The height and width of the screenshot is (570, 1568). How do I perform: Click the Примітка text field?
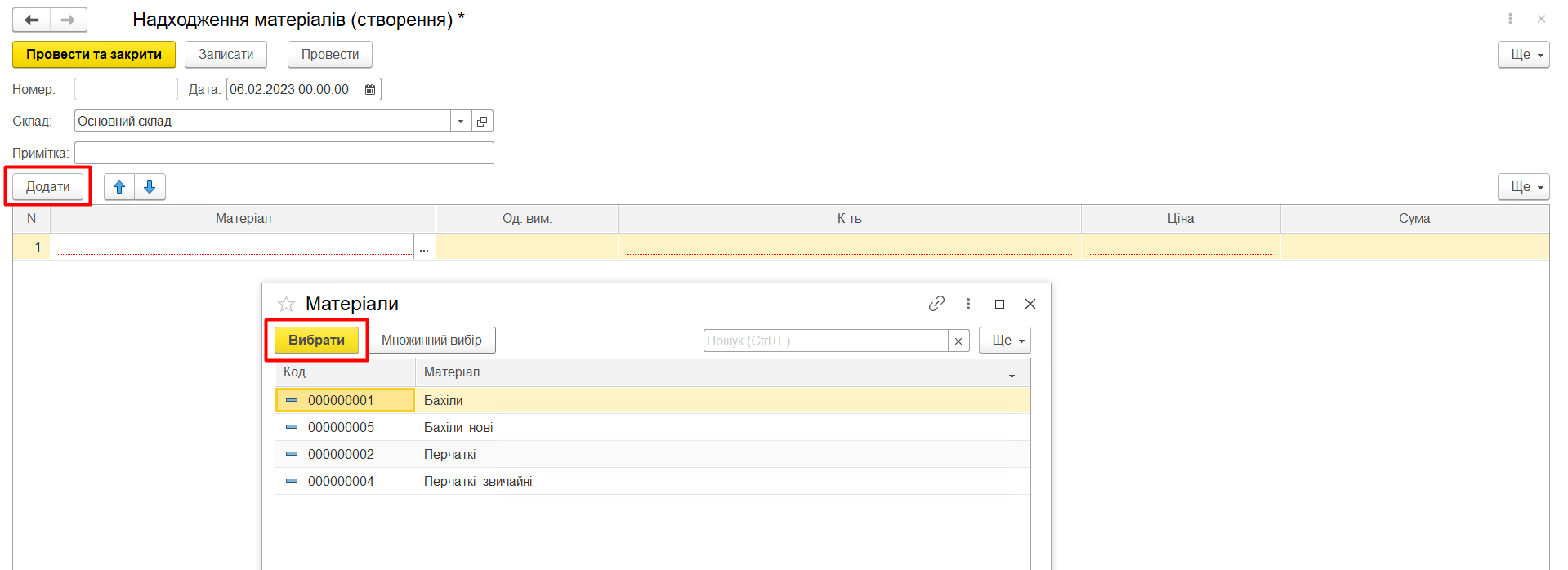[284, 154]
